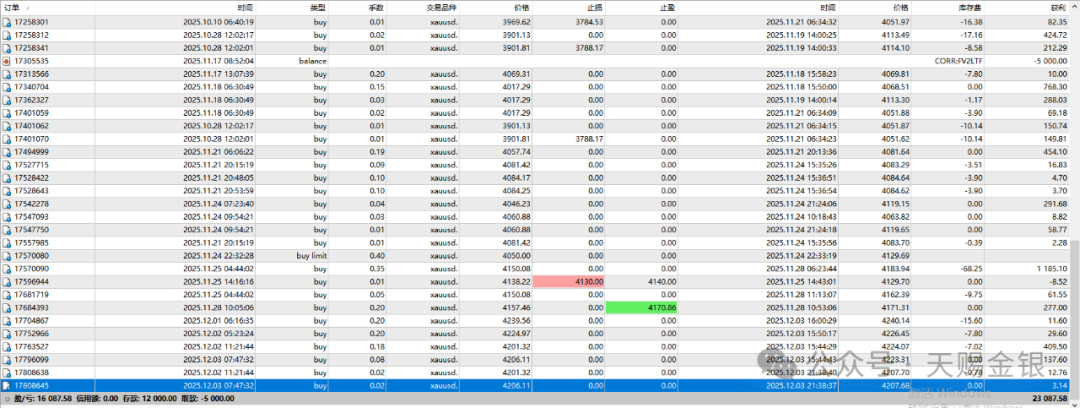Select order number 17752966
This screenshot has height=408, width=1080.
(32, 334)
